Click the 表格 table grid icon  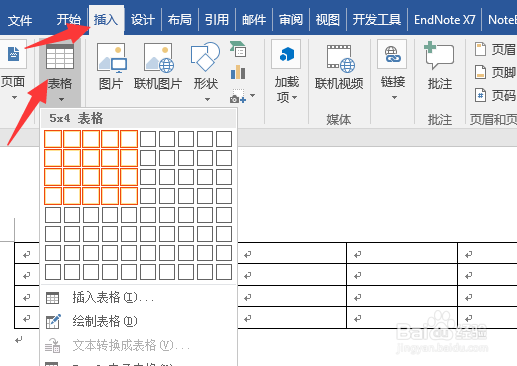pos(60,57)
